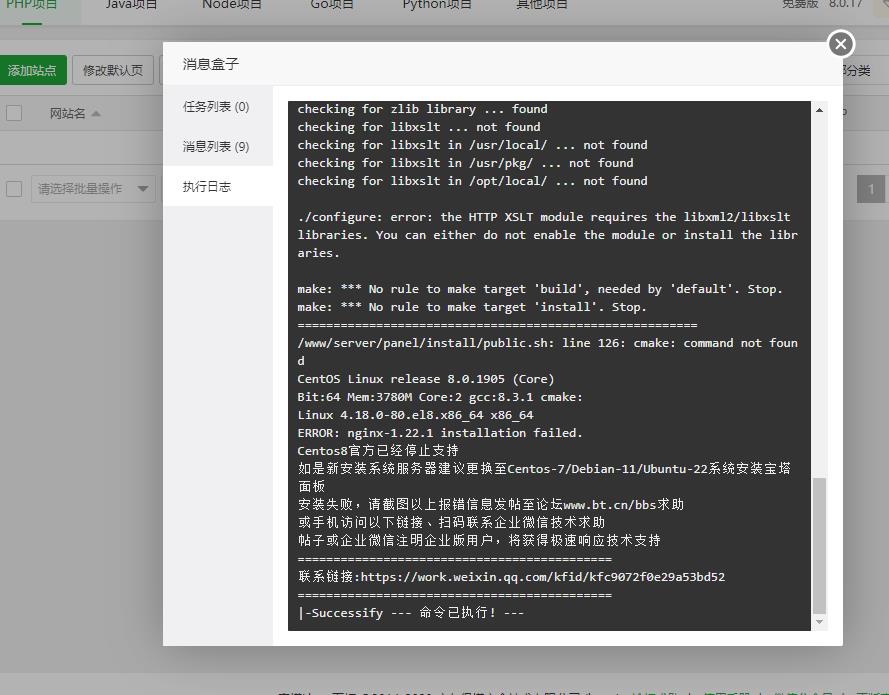Image resolution: width=889 pixels, height=695 pixels.
Task: Click the Centos8官方已经停止支持 line
Action: pyautogui.click(x=378, y=451)
